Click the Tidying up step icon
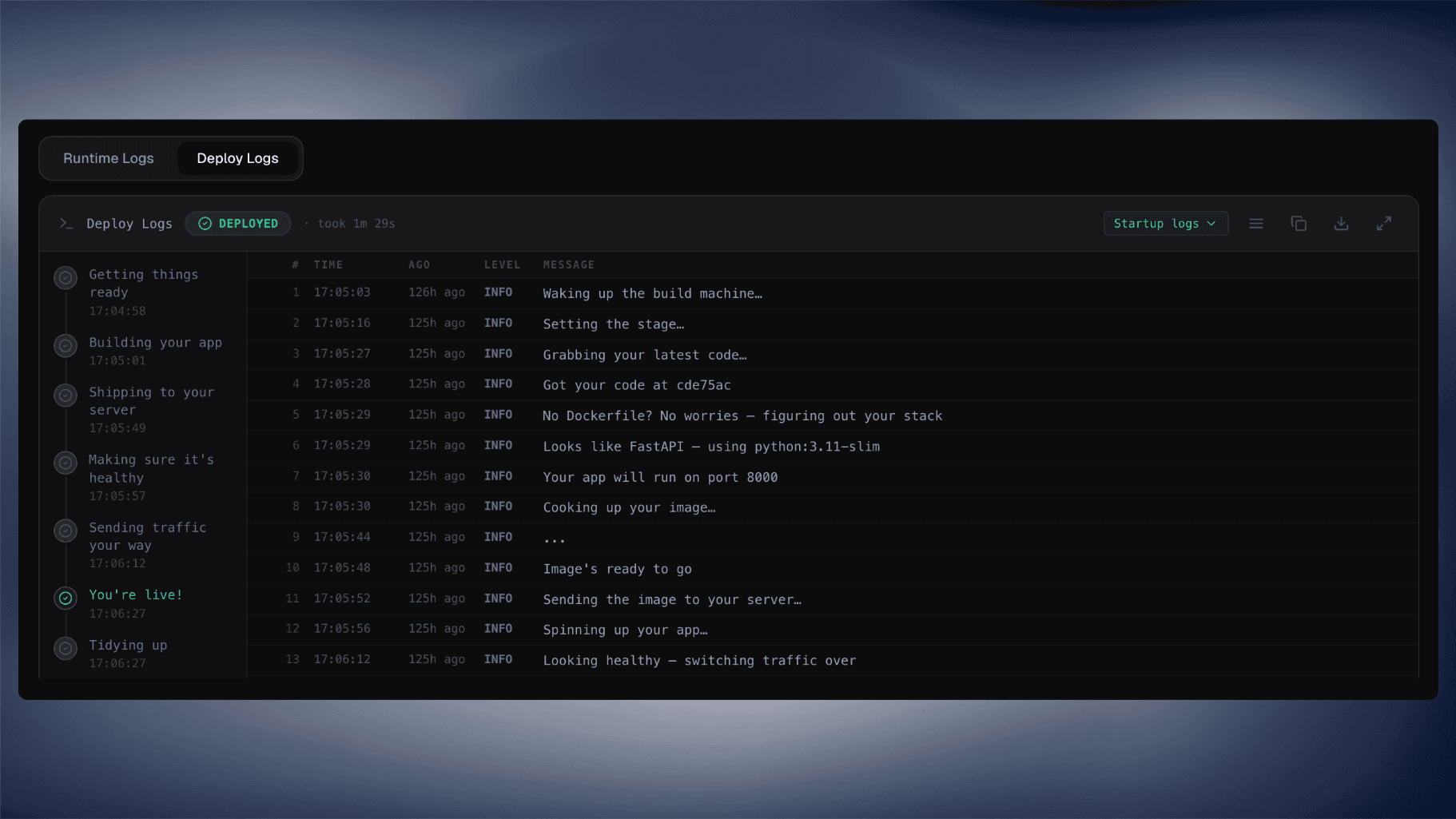The image size is (1456, 819). (x=66, y=648)
